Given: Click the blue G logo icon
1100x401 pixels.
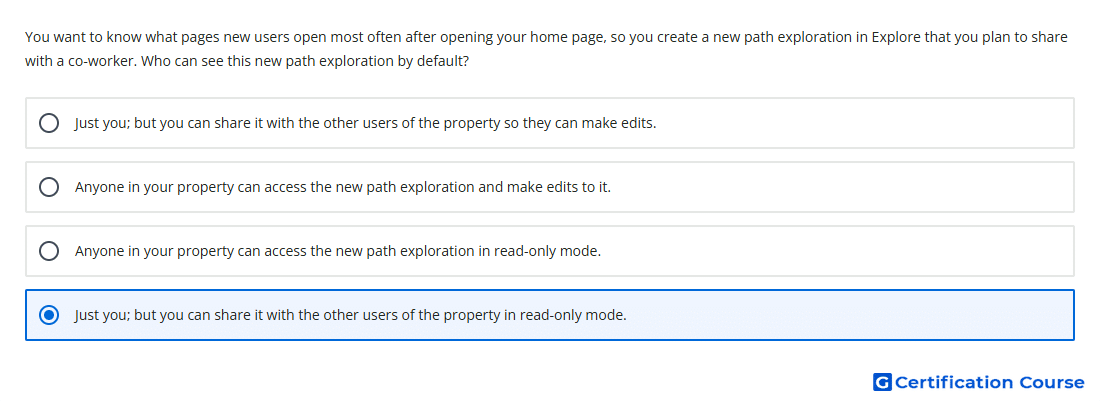Looking at the screenshot, I should [882, 382].
